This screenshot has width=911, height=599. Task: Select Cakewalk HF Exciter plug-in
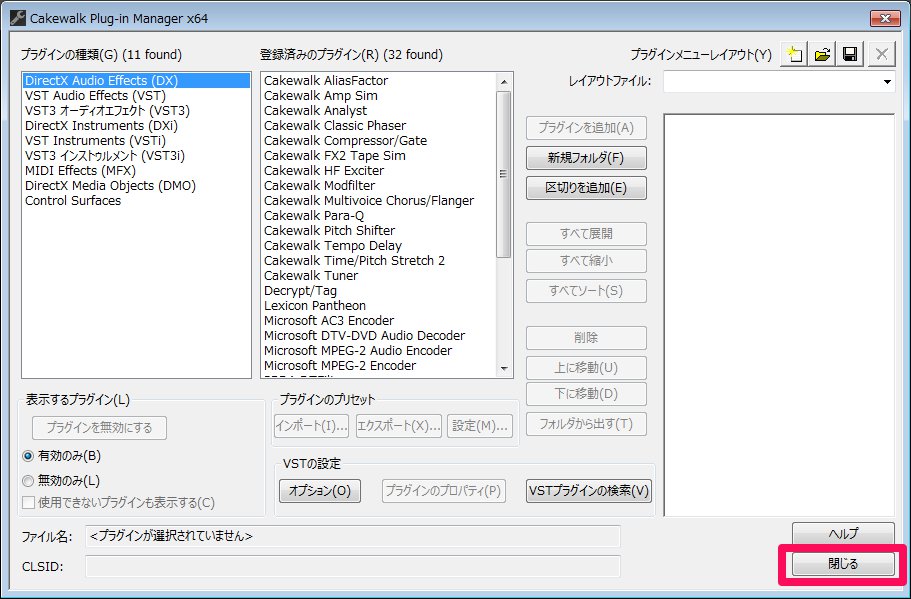[379, 171]
